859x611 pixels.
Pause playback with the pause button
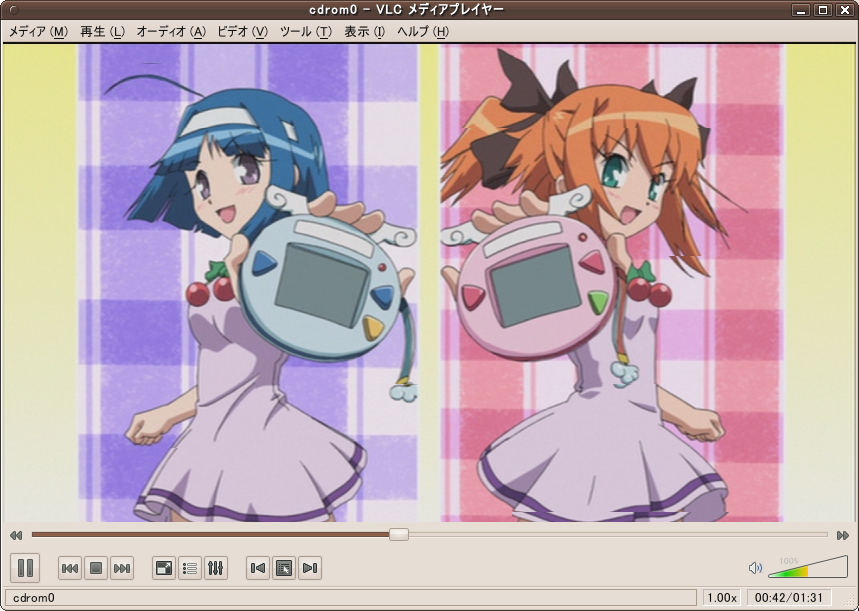25,568
